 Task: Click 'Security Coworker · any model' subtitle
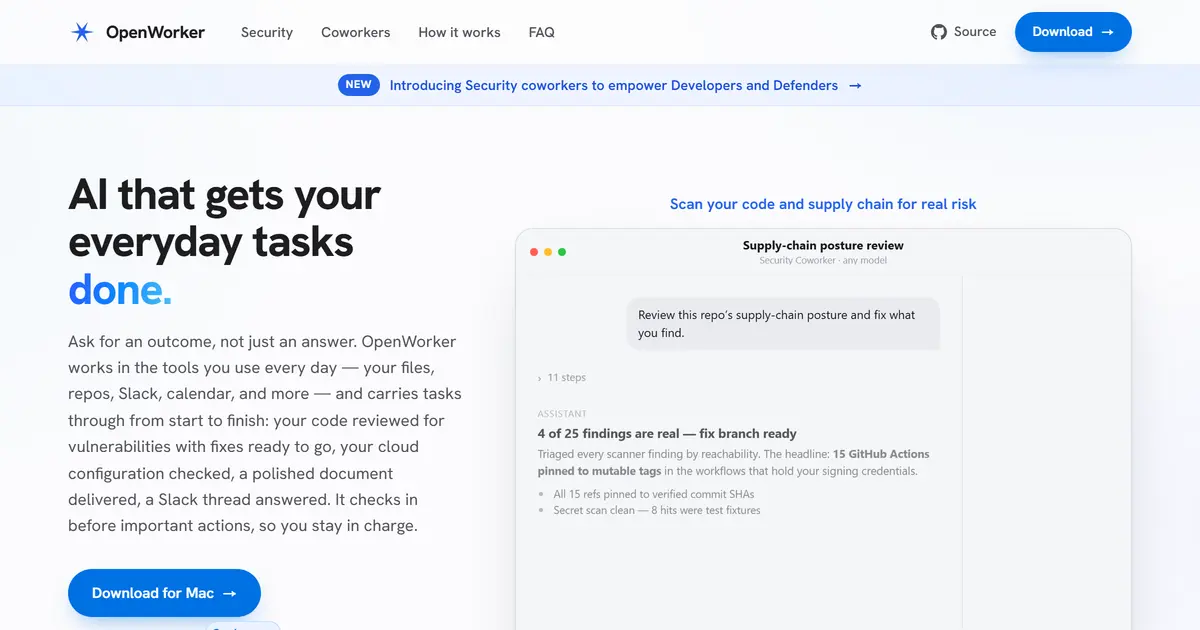[823, 261]
